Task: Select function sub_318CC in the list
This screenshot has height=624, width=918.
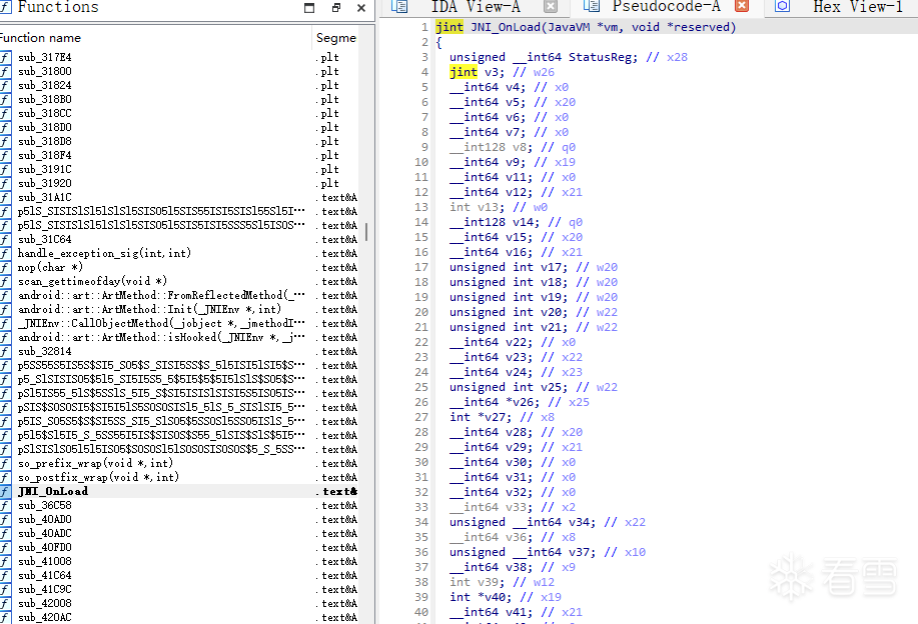Action: [44, 114]
